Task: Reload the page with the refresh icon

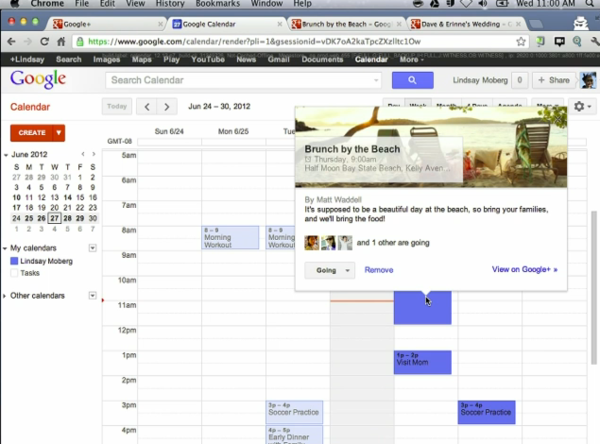Action: click(x=62, y=41)
